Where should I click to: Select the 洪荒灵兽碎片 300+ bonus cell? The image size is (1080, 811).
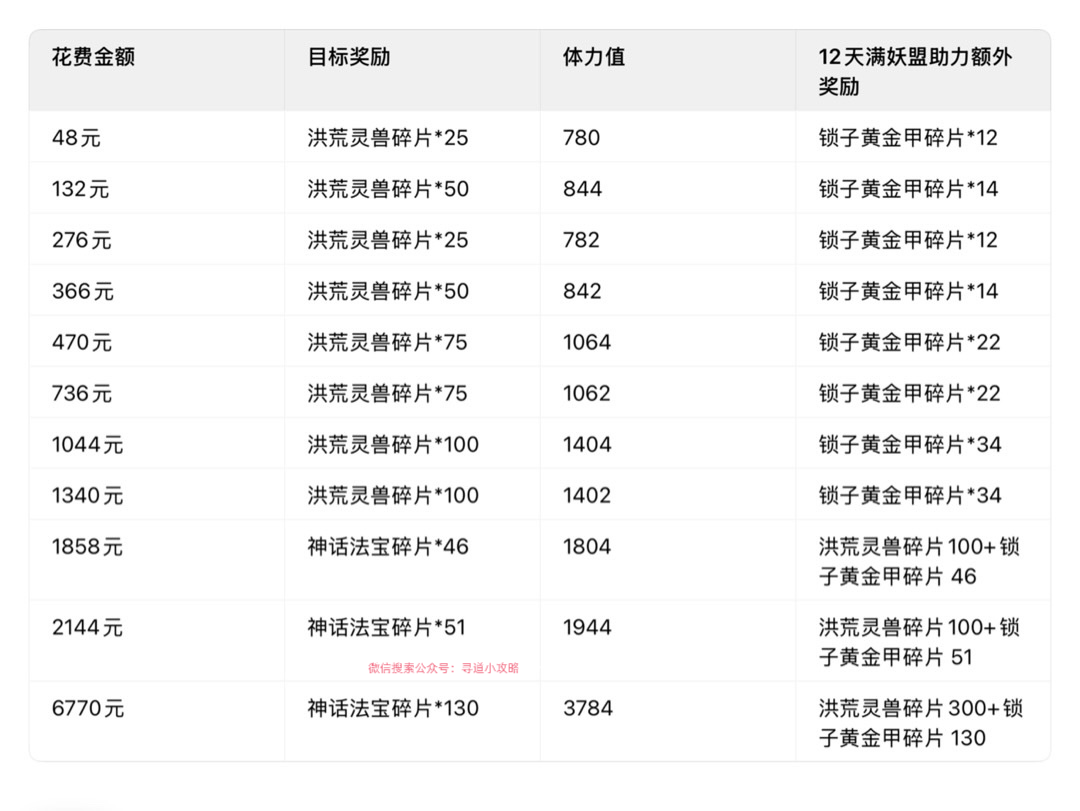point(920,723)
